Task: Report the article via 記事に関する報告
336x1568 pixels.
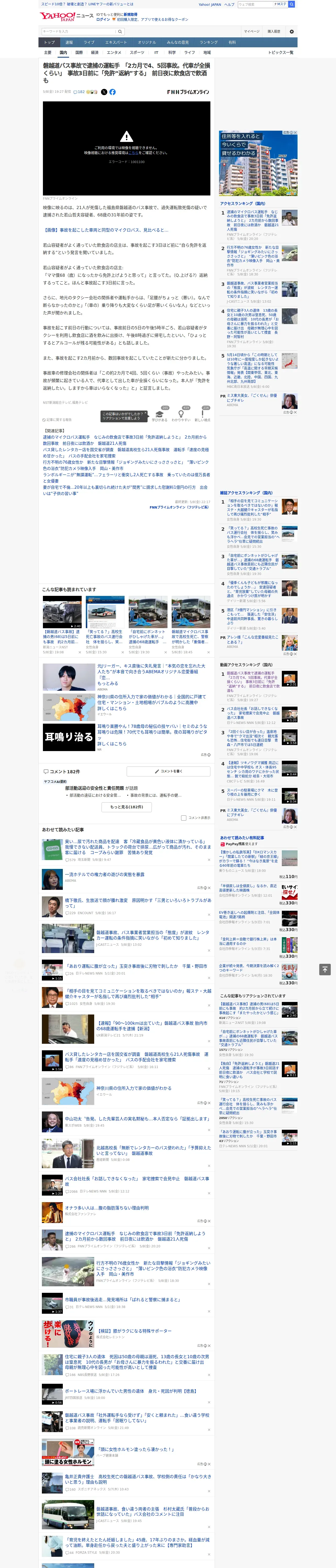Action: pyautogui.click(x=57, y=419)
